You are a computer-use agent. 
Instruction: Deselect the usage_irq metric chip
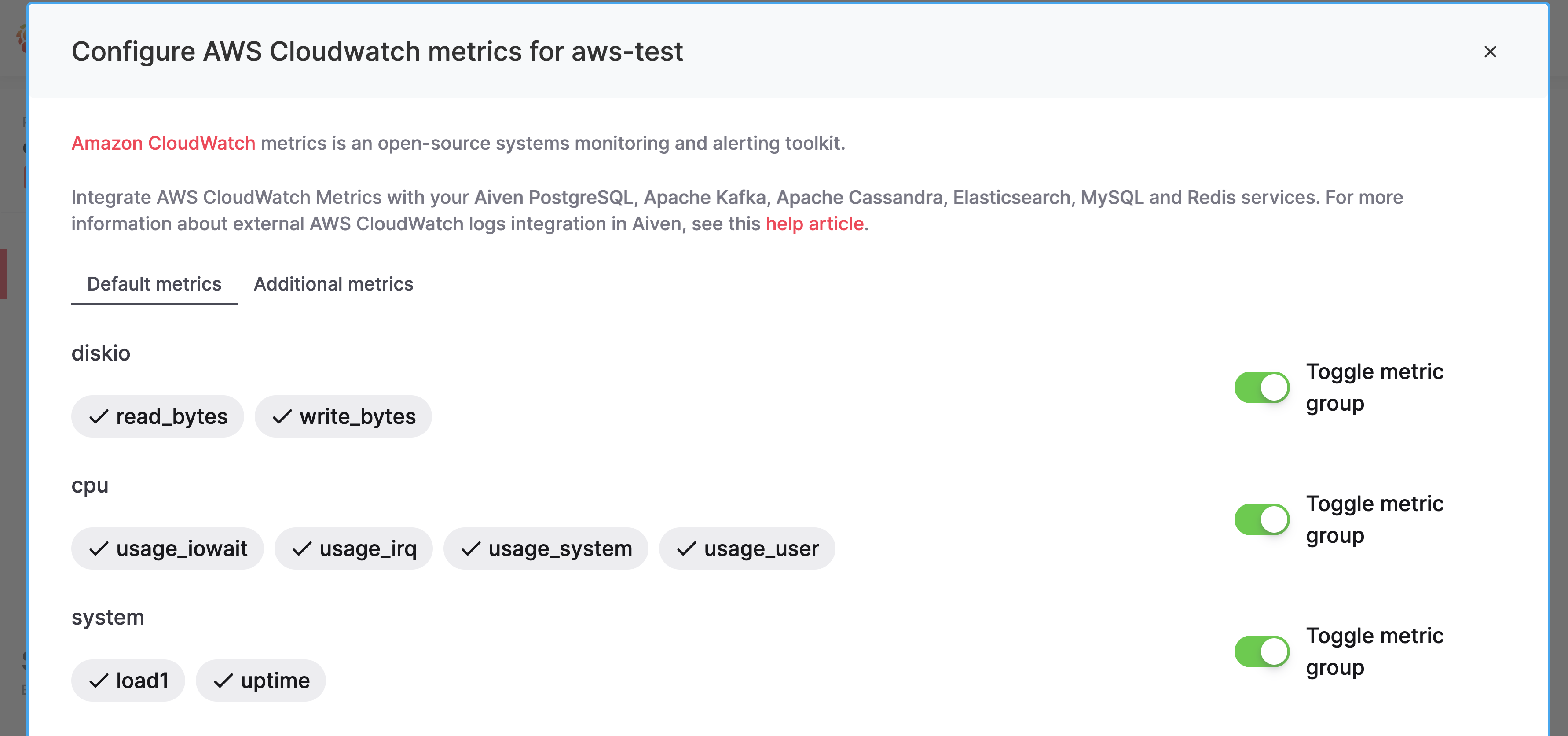(354, 548)
